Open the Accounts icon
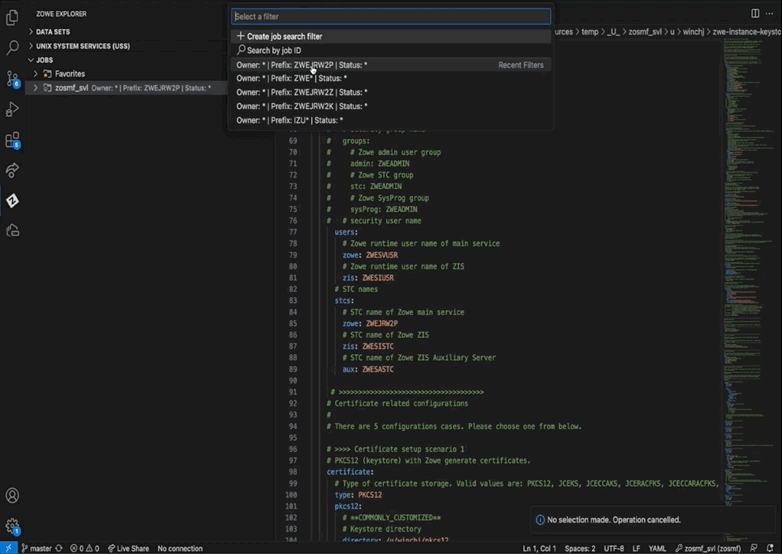 coord(12,495)
